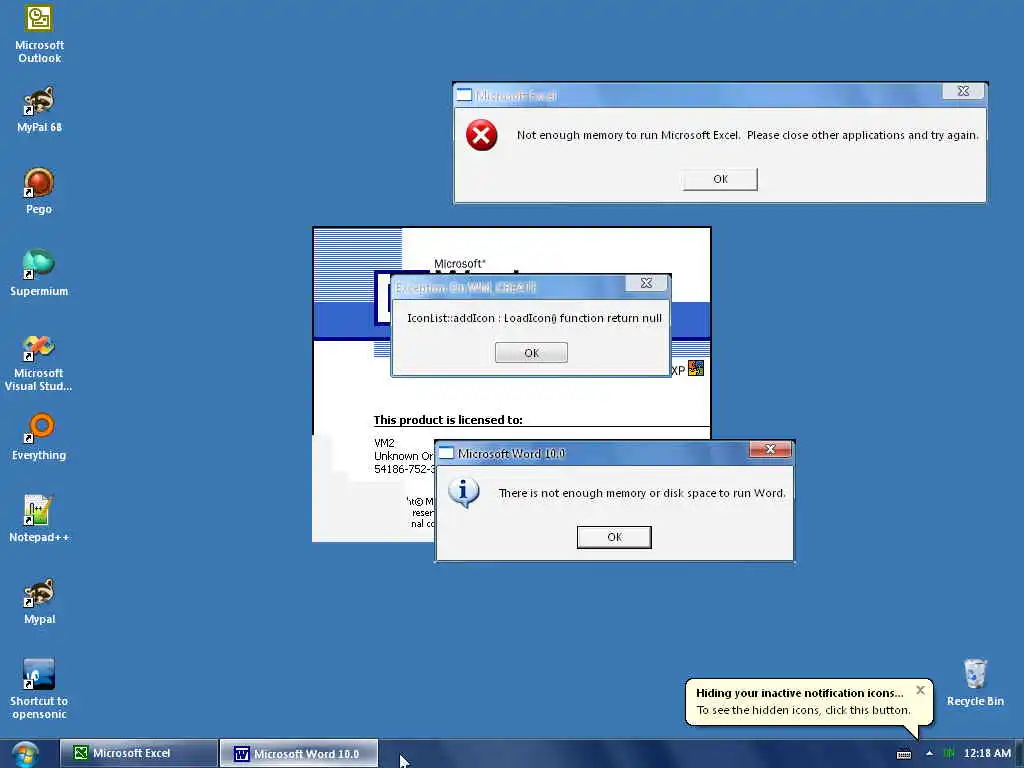Image resolution: width=1024 pixels, height=768 pixels.
Task: Show hidden tray icons arrow
Action: point(929,754)
